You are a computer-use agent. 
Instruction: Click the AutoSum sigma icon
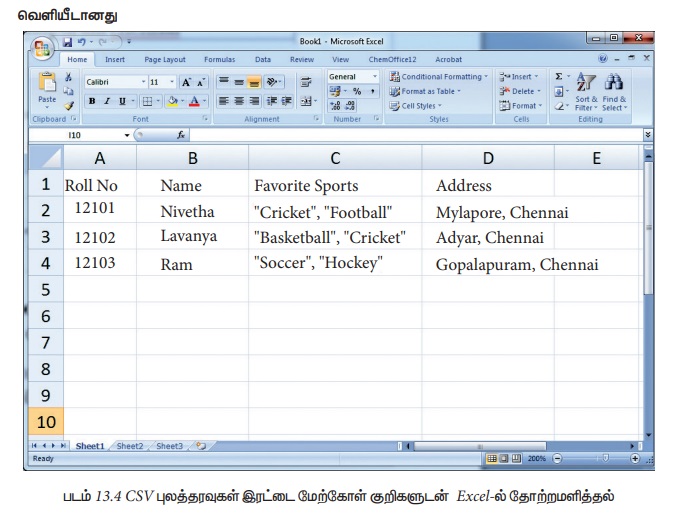559,76
